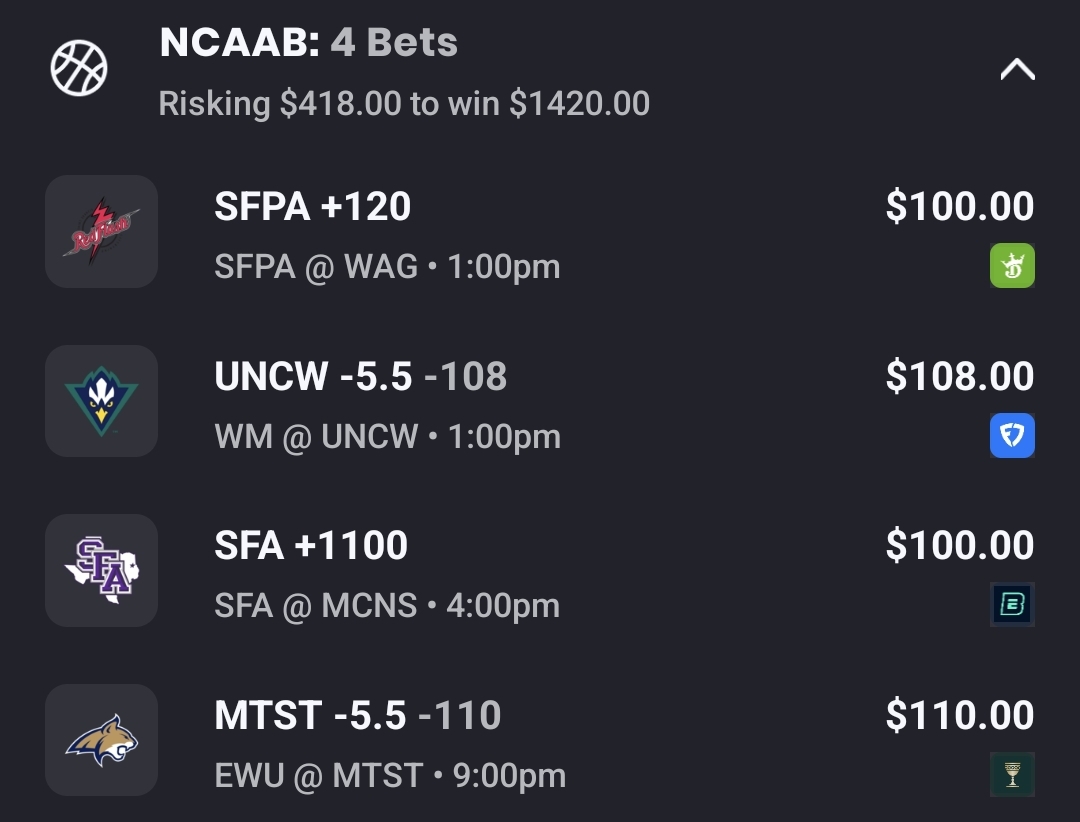Image resolution: width=1080 pixels, height=822 pixels.
Task: Click Risking $418.00 to win $1420.00 summary
Action: (404, 103)
